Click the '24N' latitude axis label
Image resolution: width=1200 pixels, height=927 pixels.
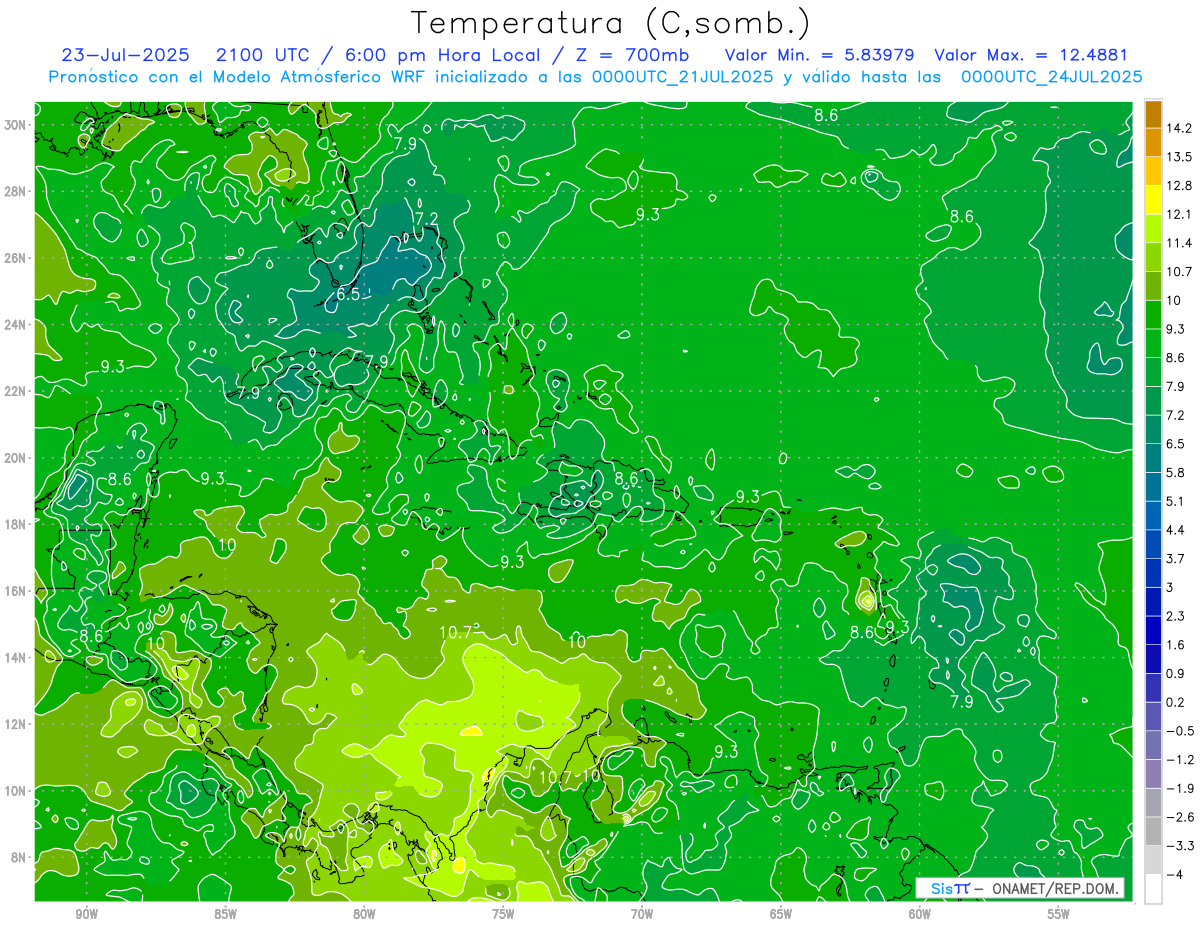click(x=16, y=325)
